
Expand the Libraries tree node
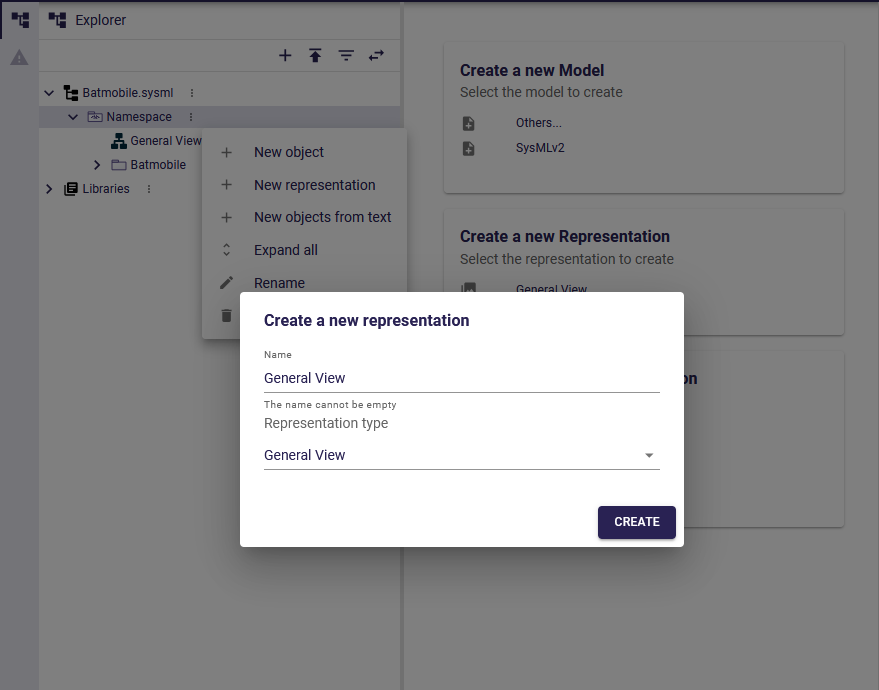(x=49, y=189)
